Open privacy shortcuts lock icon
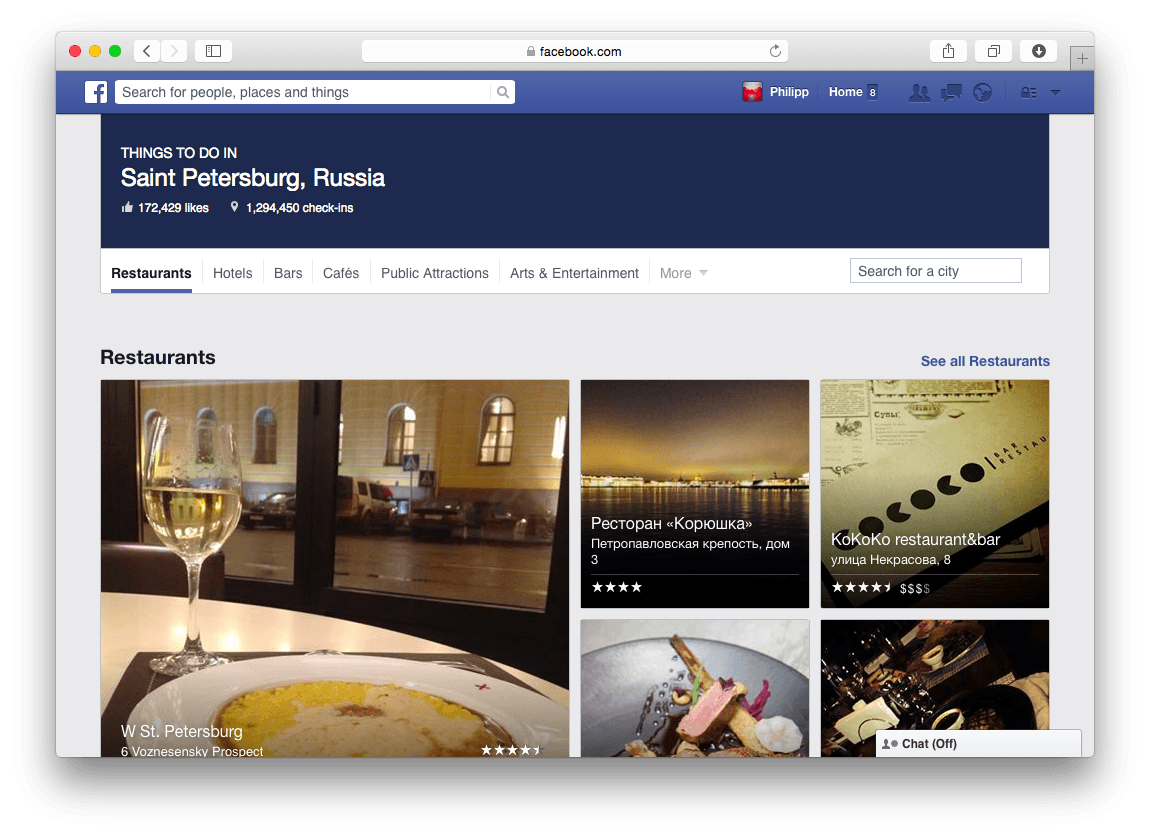The image size is (1150, 837). pyautogui.click(x=1028, y=92)
